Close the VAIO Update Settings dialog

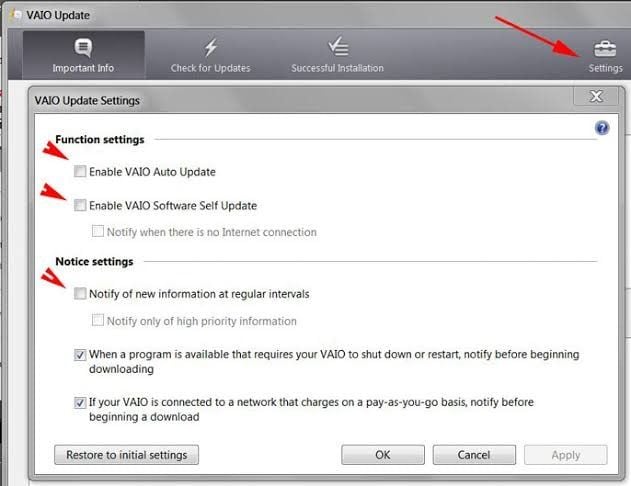596,96
